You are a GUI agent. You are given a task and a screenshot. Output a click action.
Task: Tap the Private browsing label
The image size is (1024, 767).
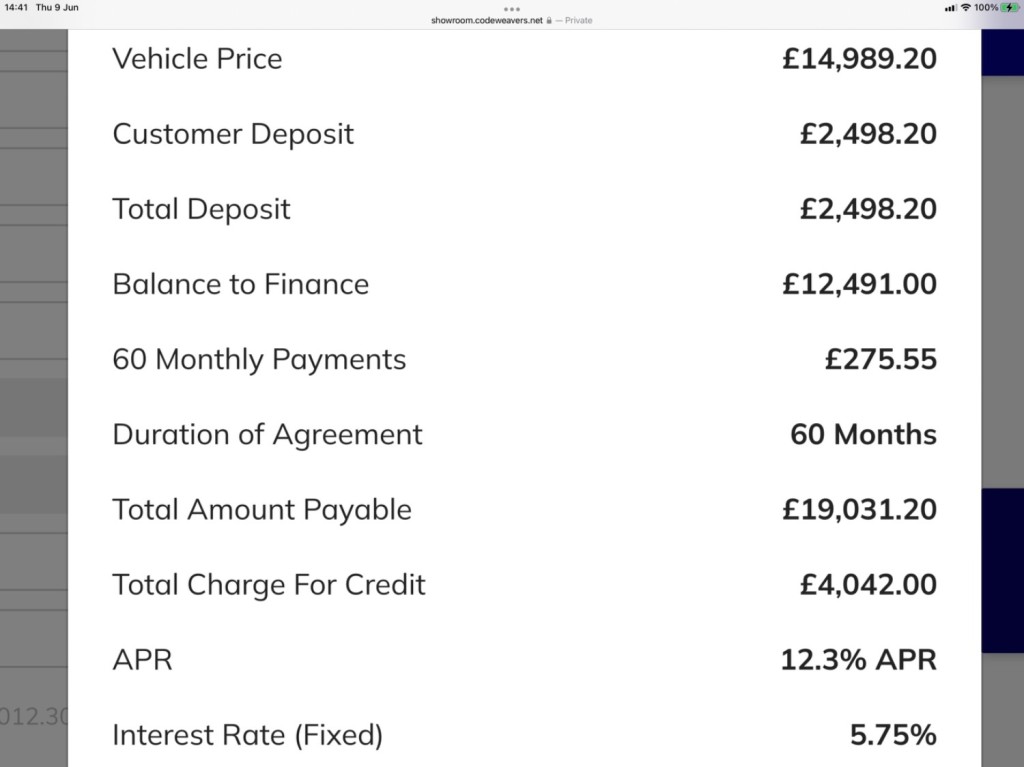(x=578, y=20)
